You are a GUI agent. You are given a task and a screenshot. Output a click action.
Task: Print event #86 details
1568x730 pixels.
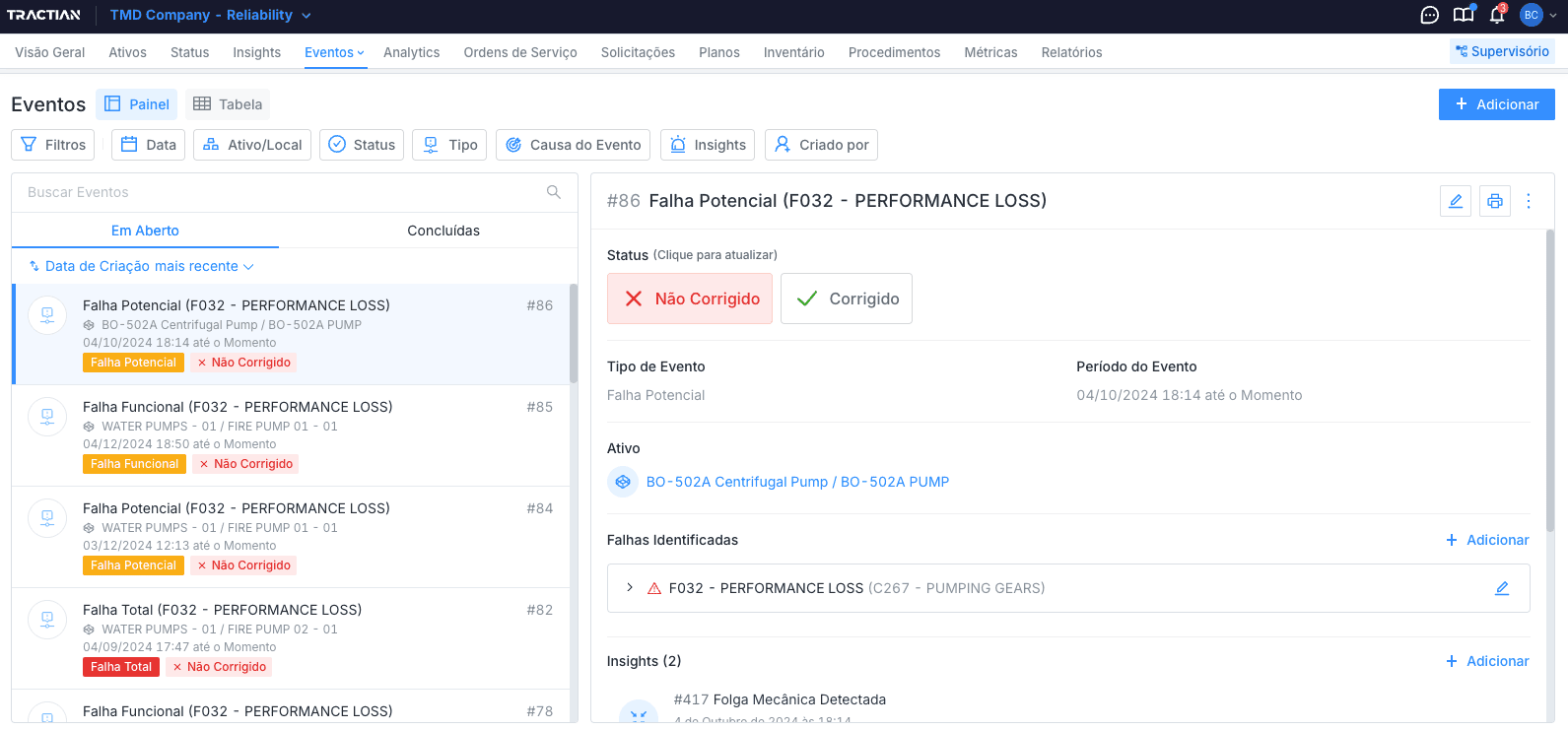coord(1495,201)
